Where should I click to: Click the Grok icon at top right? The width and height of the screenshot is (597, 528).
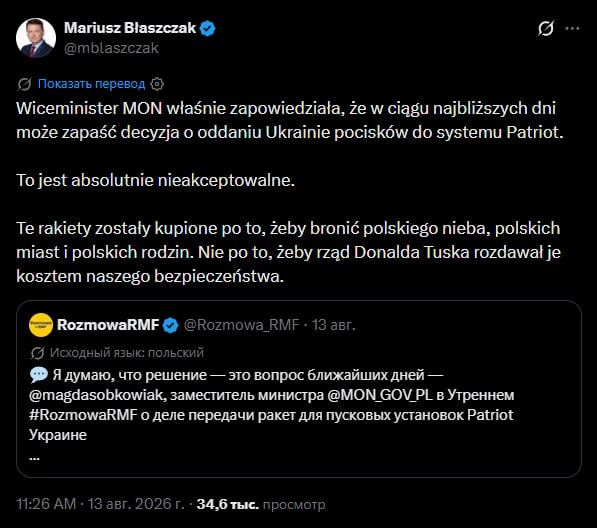[546, 29]
